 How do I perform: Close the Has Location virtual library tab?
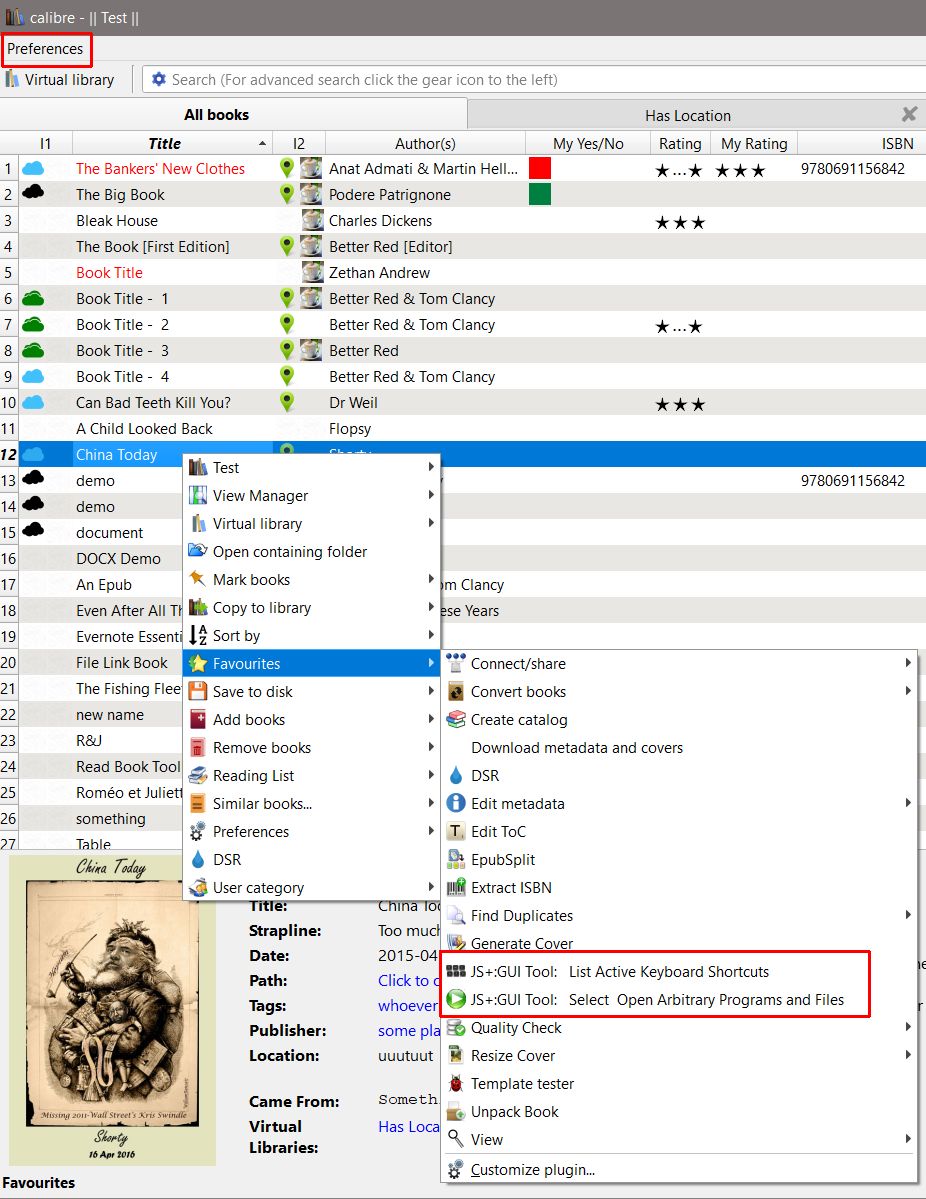click(909, 114)
